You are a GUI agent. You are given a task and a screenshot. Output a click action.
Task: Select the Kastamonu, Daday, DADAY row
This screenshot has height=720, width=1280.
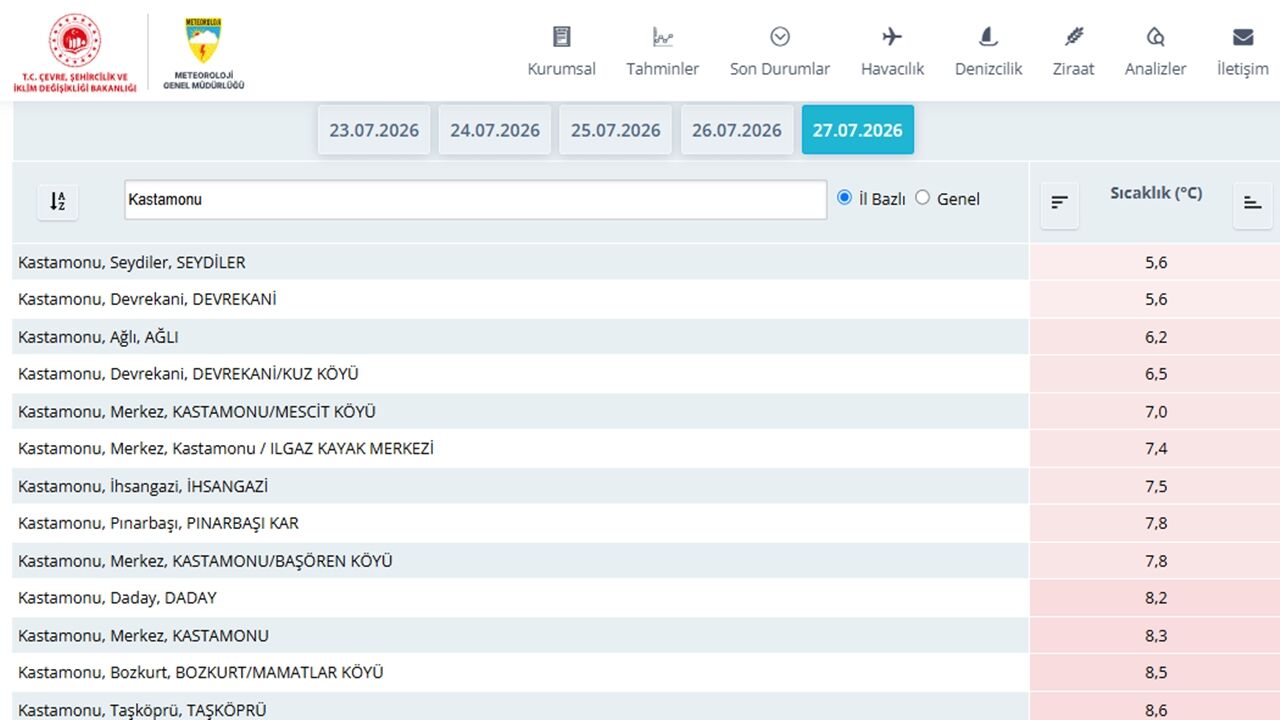520,598
